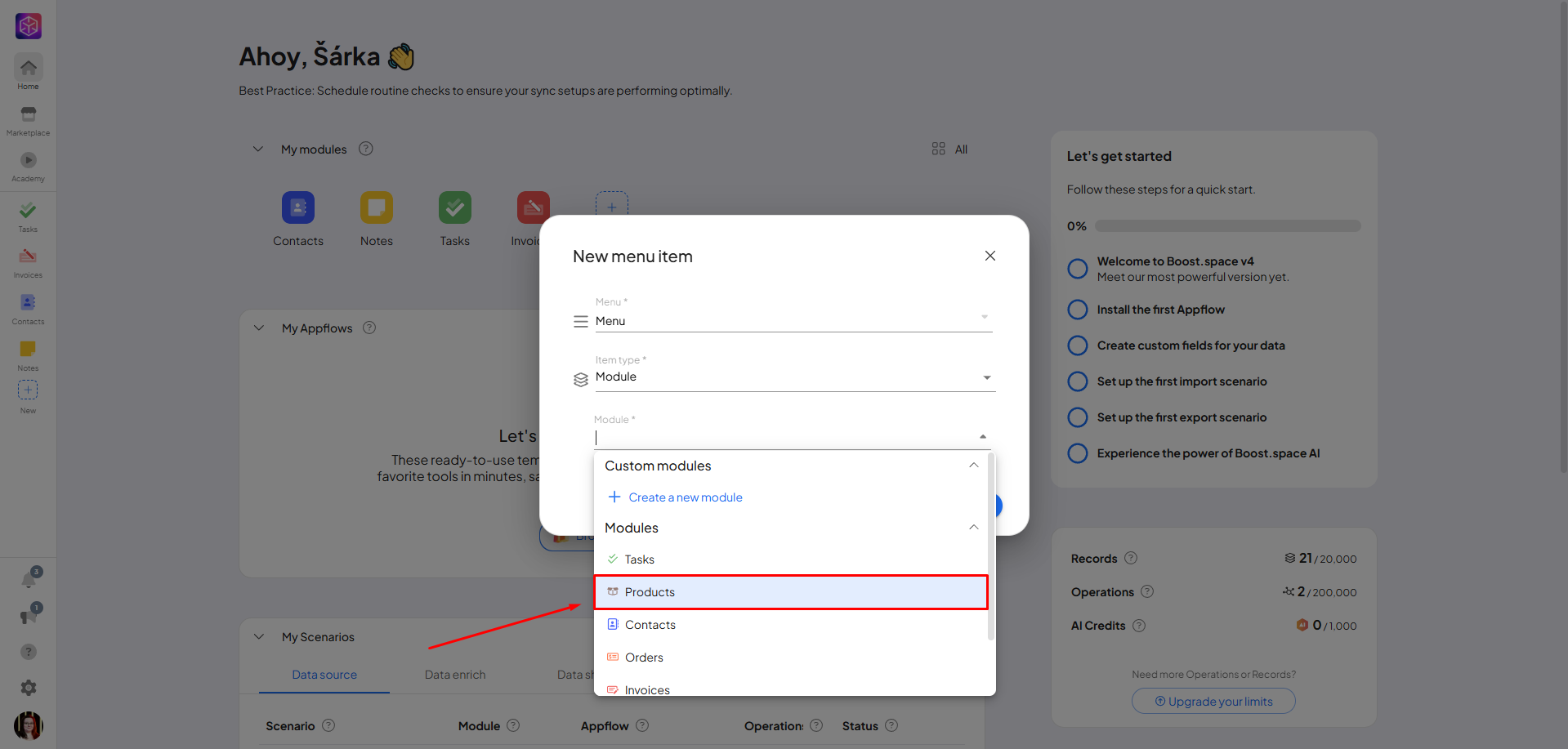Click Create a new module link
This screenshot has height=749, width=1568.
click(676, 497)
